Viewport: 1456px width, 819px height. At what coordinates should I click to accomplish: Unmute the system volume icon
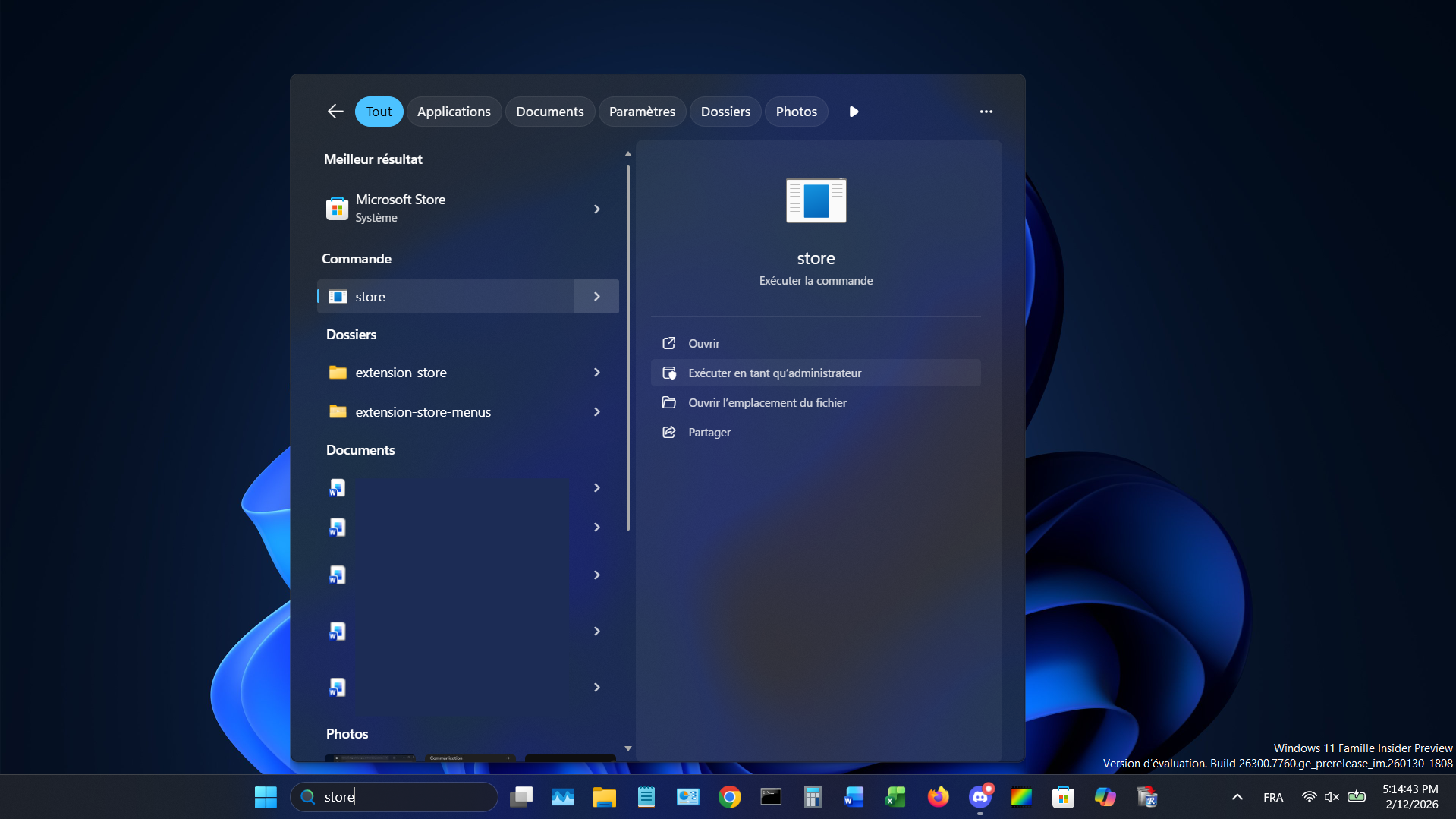tap(1332, 796)
